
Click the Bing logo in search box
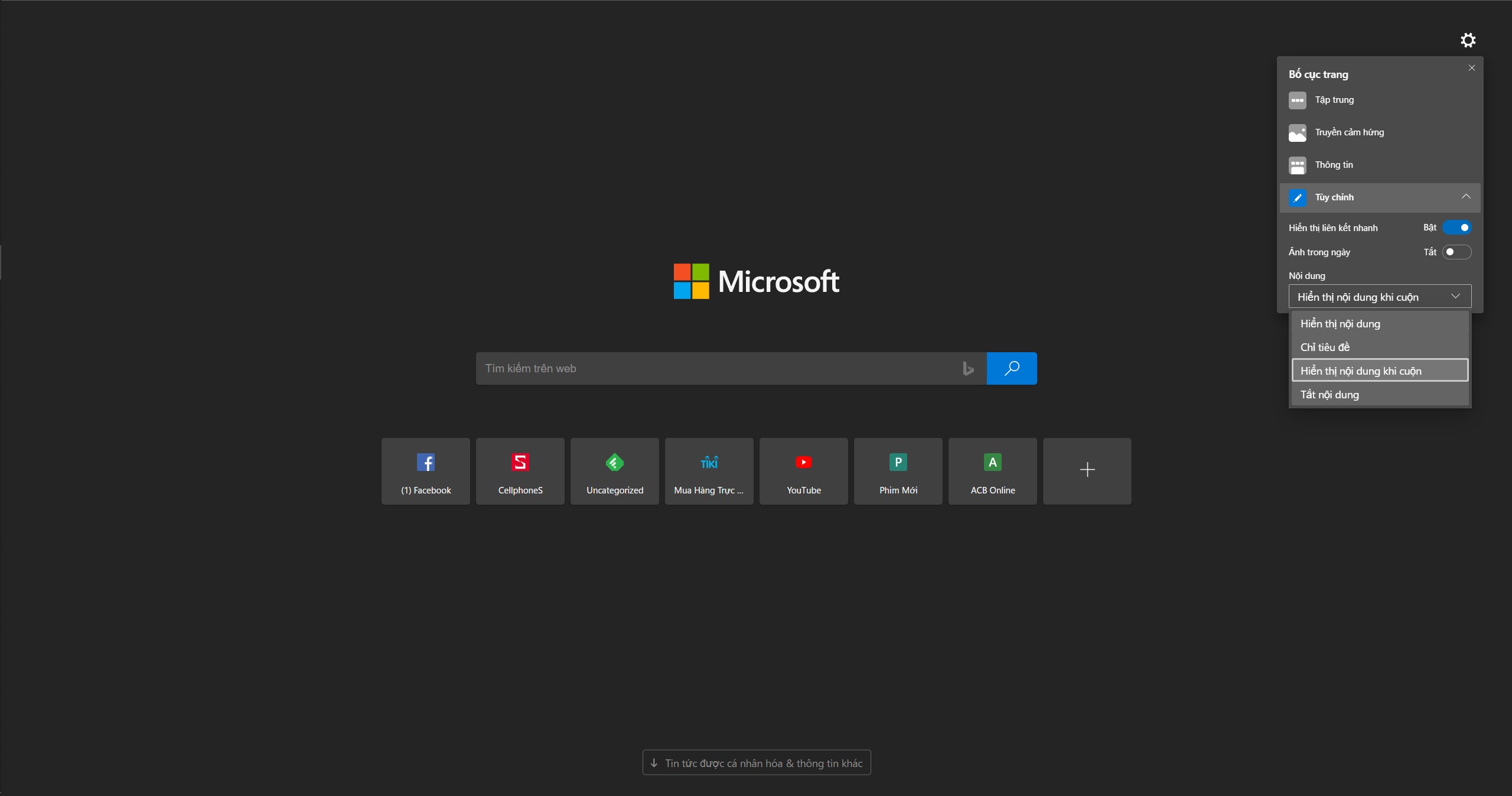click(x=968, y=369)
